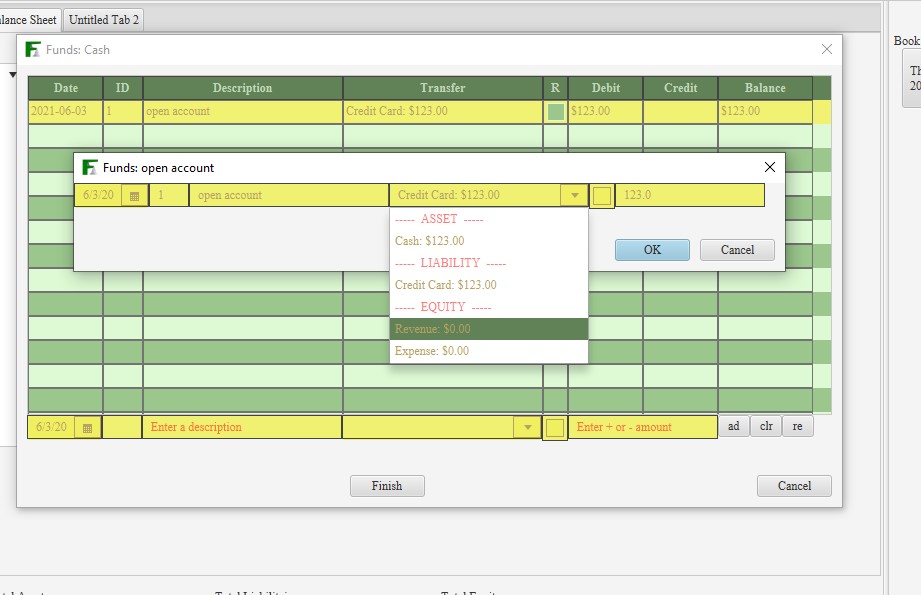Click the $123.00 debit cell
921x595 pixels.
(x=606, y=112)
